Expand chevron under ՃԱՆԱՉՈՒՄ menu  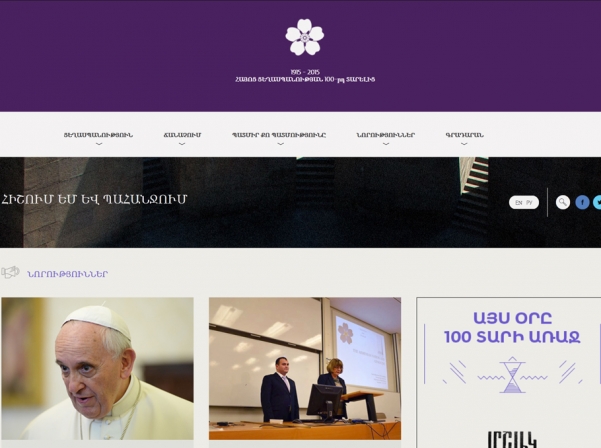click(x=182, y=144)
